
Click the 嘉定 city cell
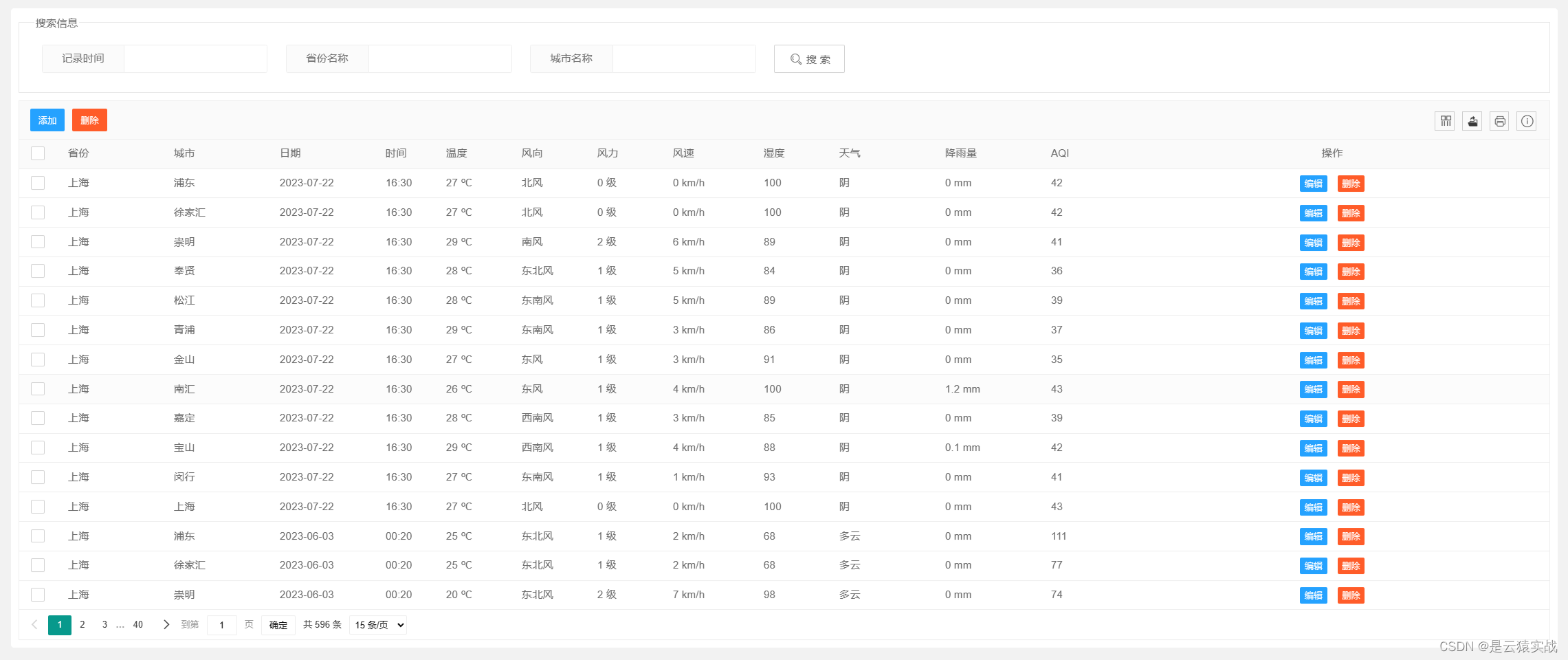coord(184,418)
